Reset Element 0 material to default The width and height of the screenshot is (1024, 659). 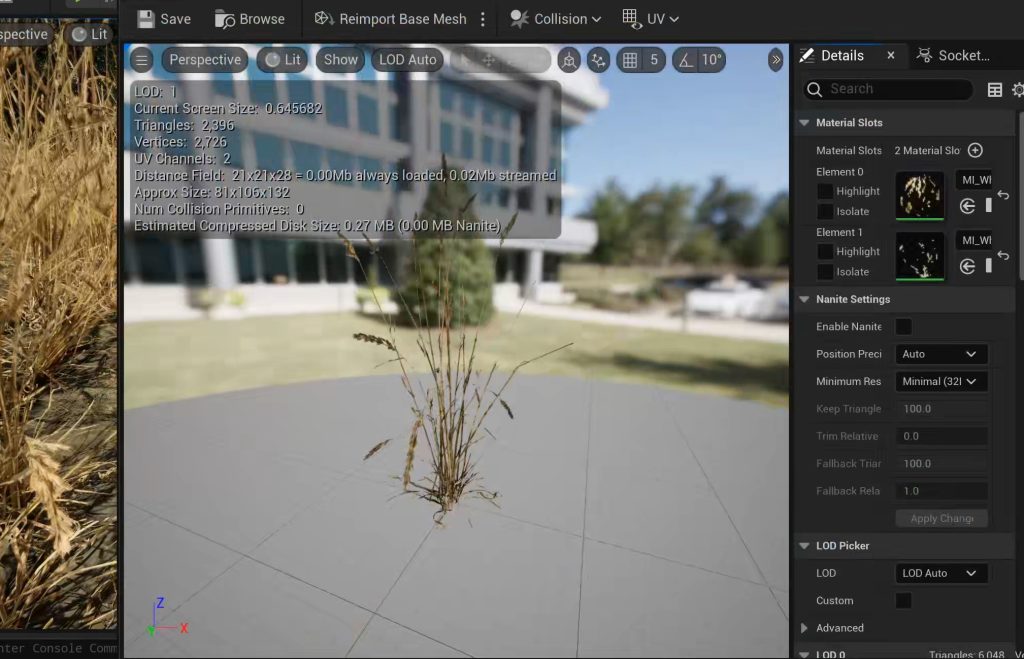pyautogui.click(x=1004, y=195)
